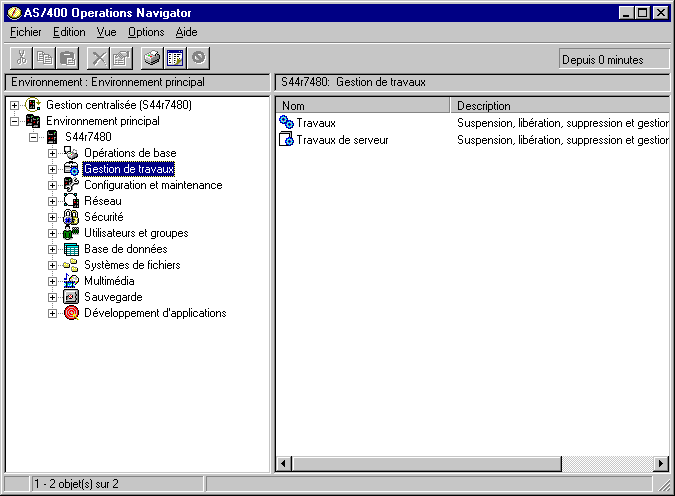The width and height of the screenshot is (675, 496).
Task: Click the Copy toolbar icon
Action: click(x=44, y=58)
